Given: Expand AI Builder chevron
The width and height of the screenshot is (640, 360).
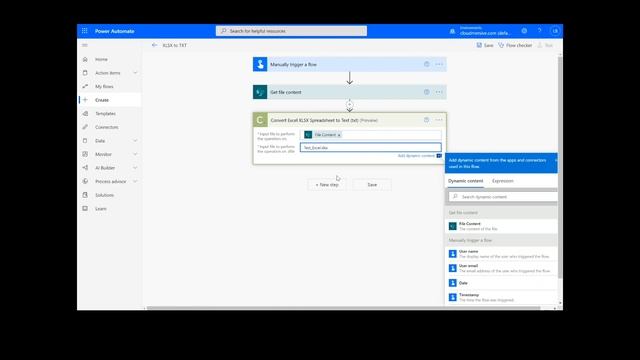Looking at the screenshot, I should point(135,168).
